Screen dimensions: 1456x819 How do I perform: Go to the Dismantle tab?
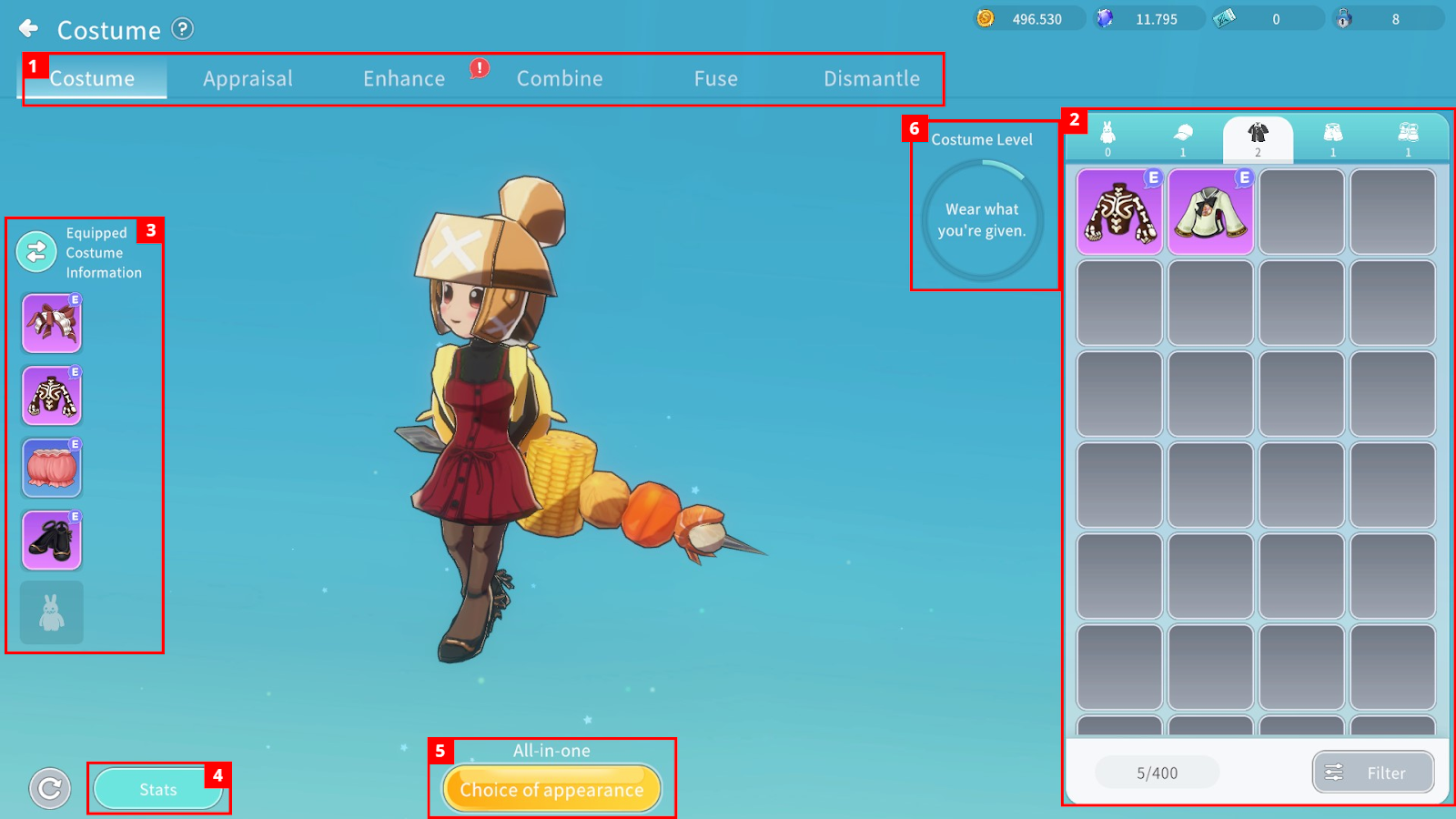tap(871, 79)
